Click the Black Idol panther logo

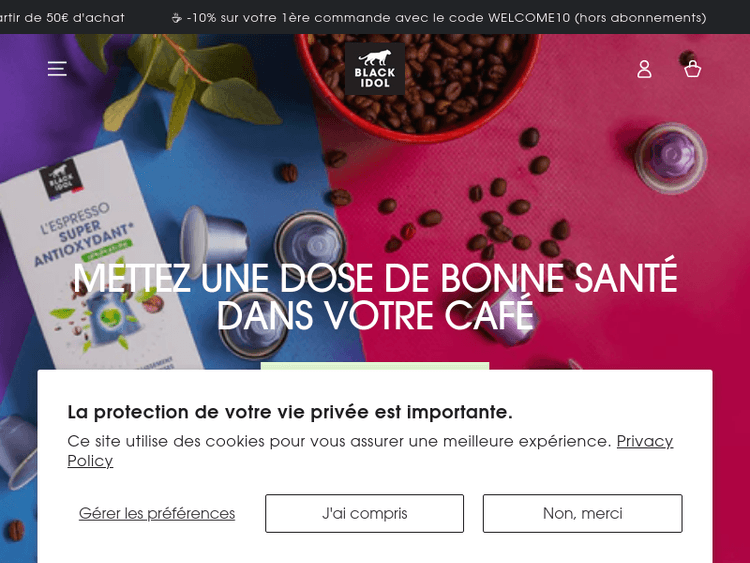pos(375,69)
